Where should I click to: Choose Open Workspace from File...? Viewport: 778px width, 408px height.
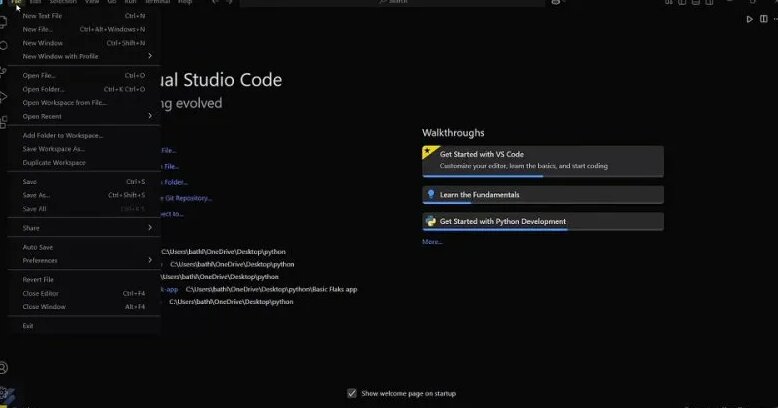point(84,103)
